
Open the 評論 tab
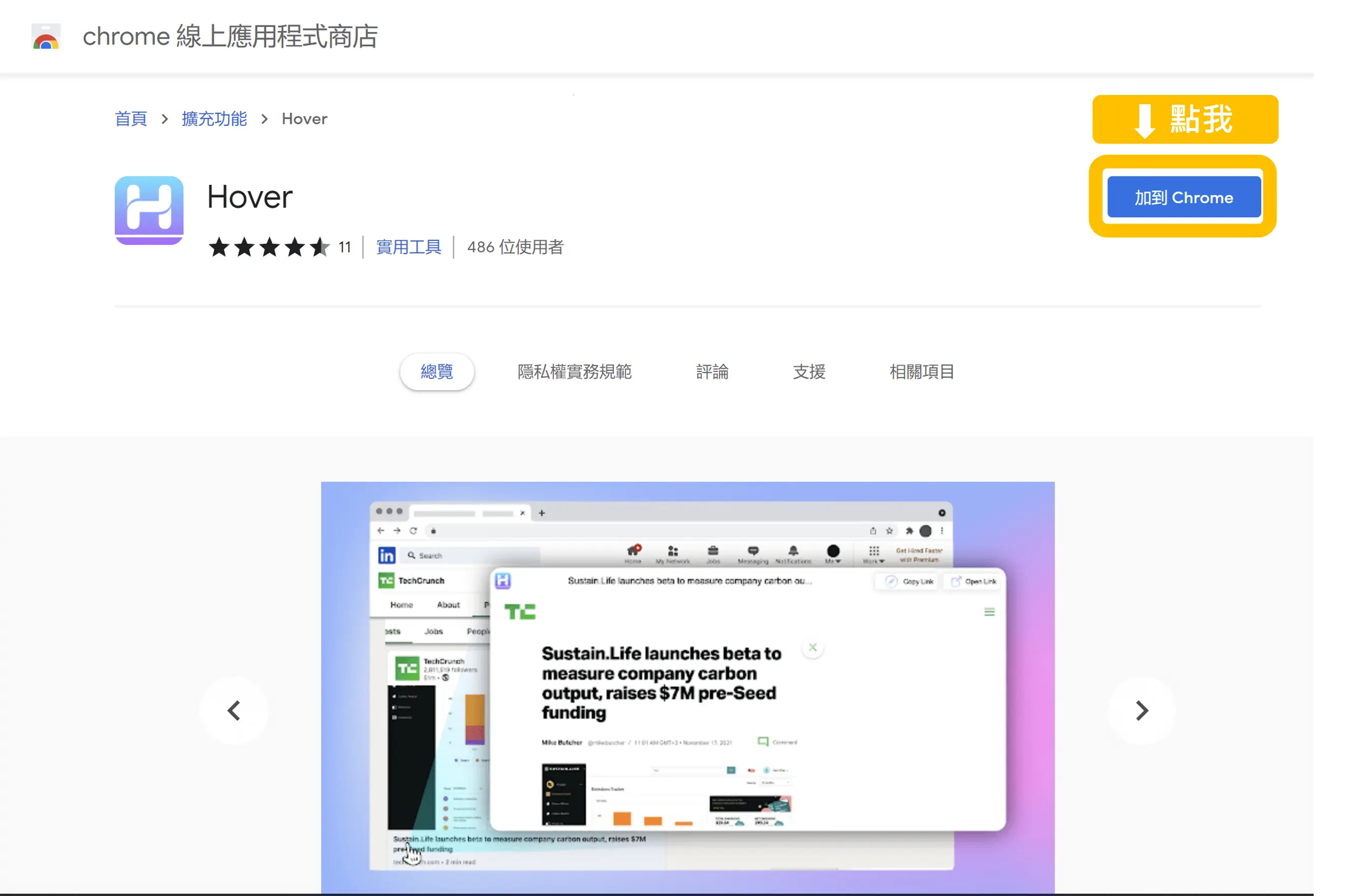[x=712, y=372]
